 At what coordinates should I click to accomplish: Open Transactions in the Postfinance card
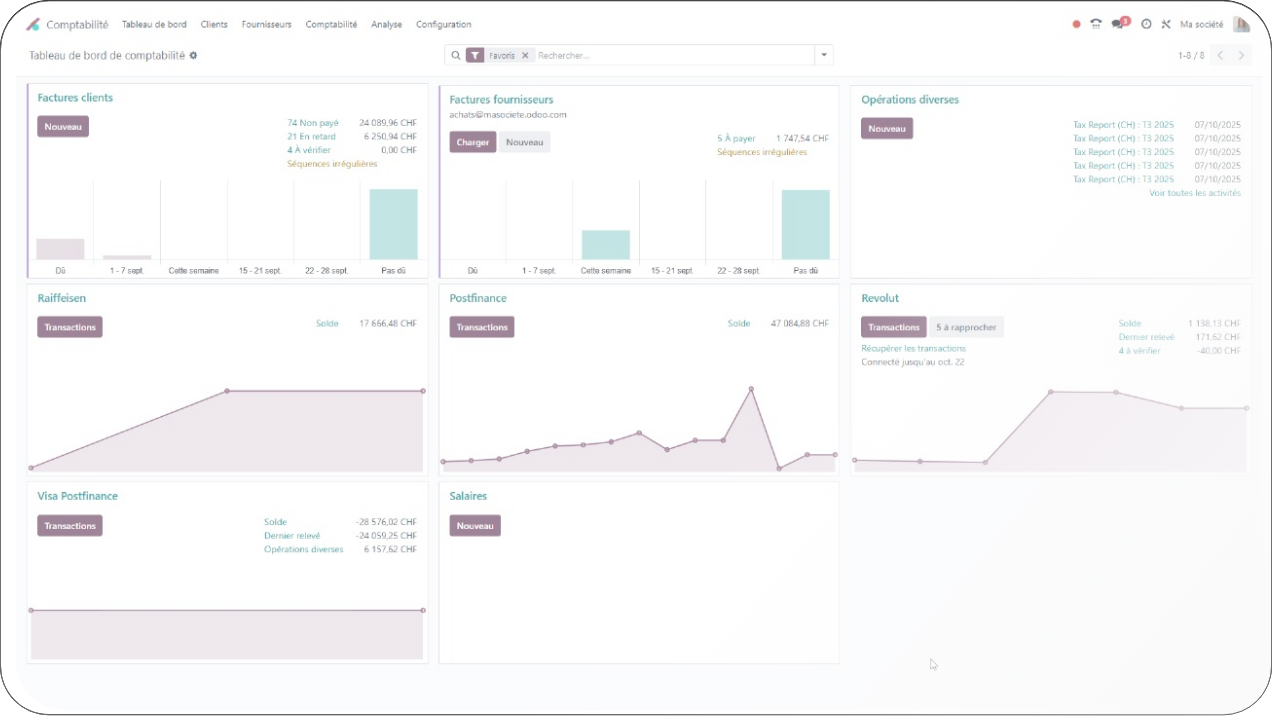[482, 327]
